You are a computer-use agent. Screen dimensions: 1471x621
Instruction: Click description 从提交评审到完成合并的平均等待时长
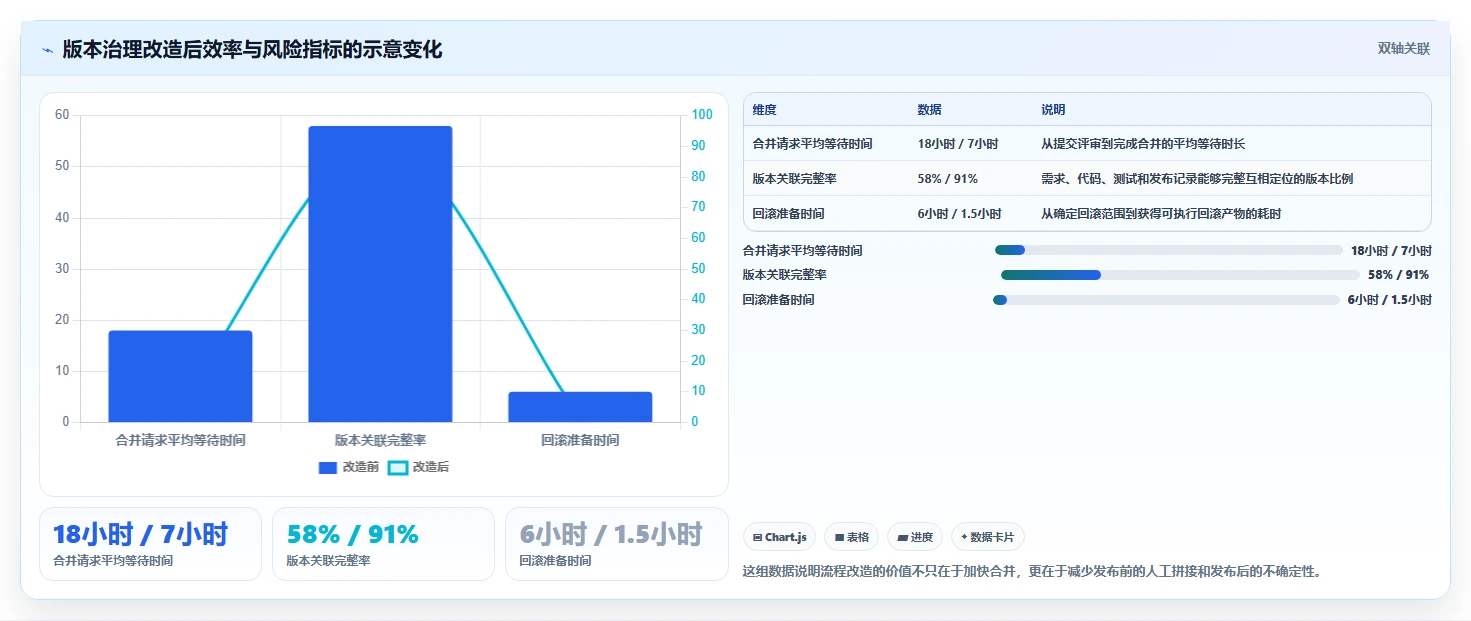1143,144
